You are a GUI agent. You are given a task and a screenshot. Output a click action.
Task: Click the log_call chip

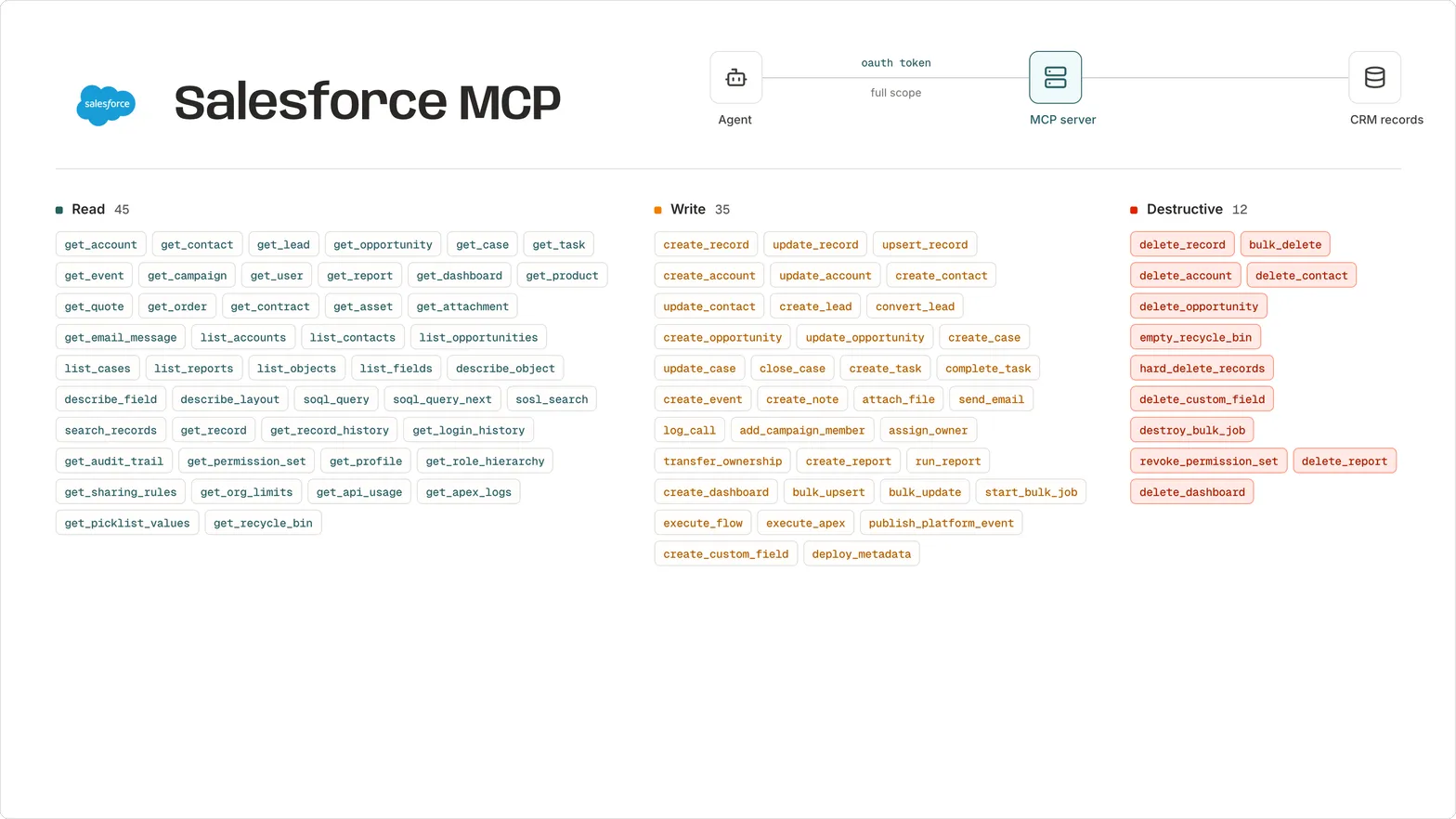click(689, 430)
